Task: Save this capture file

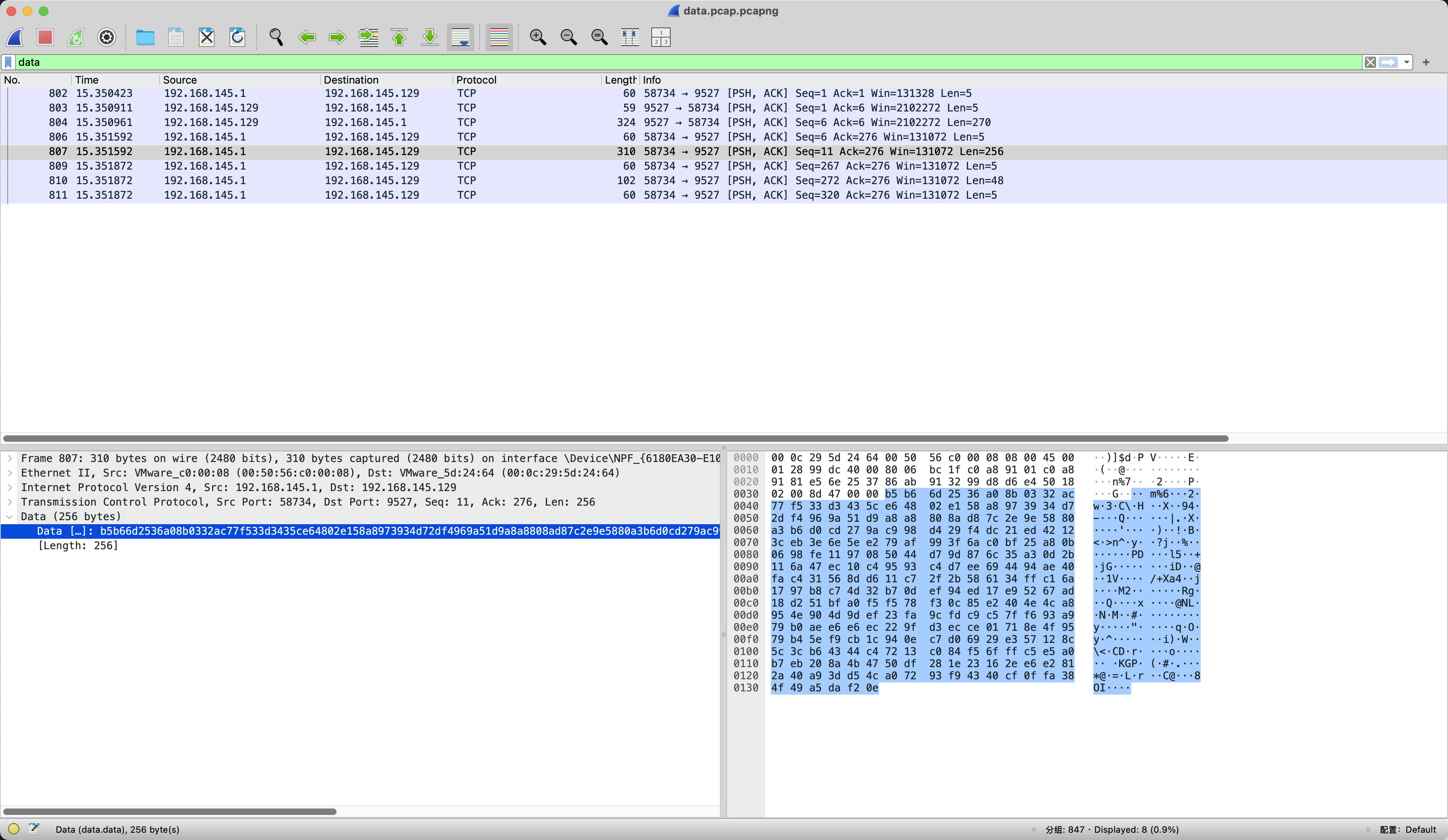Action: coord(176,37)
